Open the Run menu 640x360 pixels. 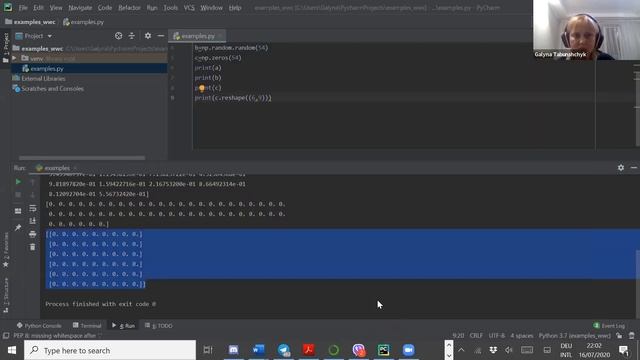[152, 8]
